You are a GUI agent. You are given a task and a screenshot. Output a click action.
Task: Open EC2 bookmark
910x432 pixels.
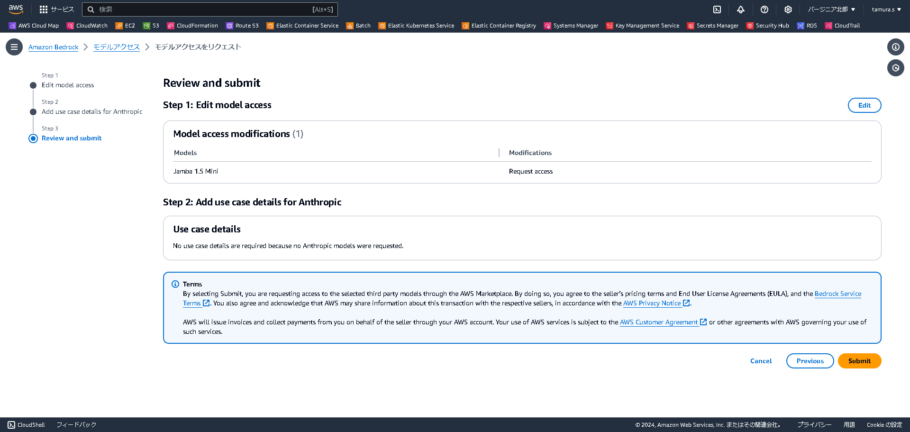(x=125, y=26)
